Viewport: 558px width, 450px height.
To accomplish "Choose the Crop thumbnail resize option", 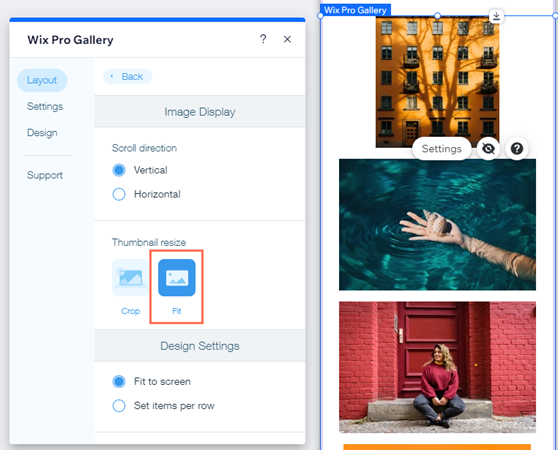I will tap(130, 277).
